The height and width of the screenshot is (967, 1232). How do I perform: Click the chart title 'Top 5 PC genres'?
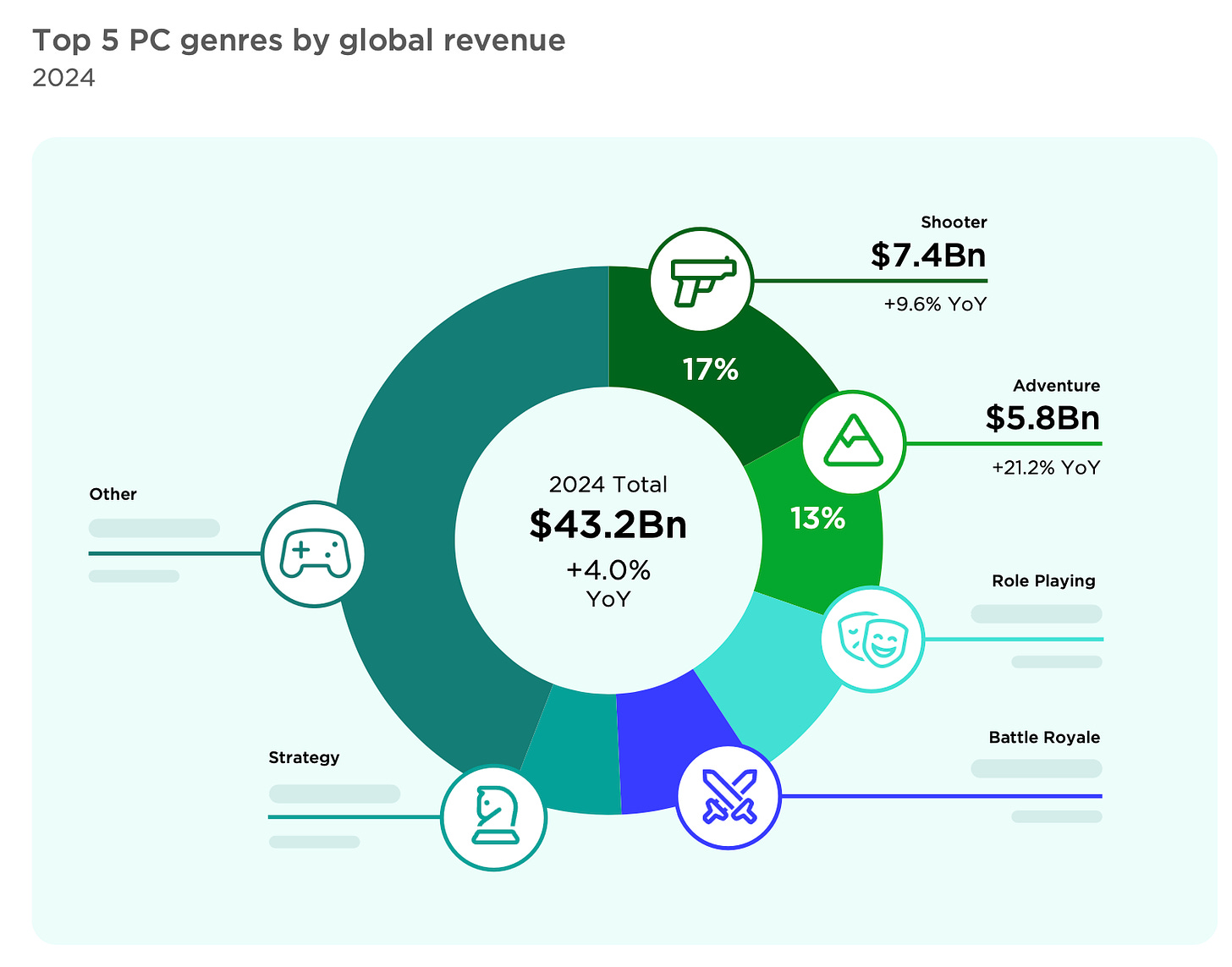pyautogui.click(x=299, y=40)
